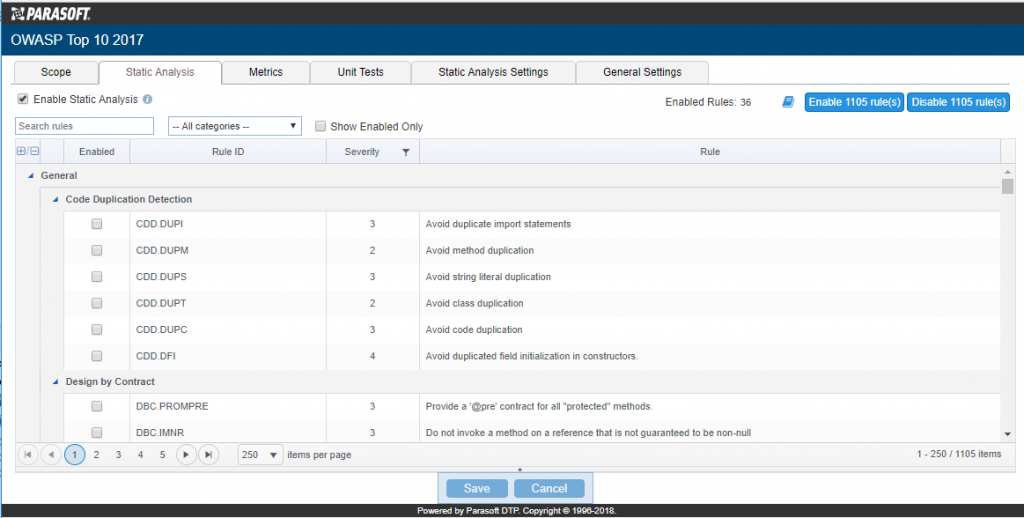Open the All categories dropdown
The image size is (1024, 518).
click(235, 126)
